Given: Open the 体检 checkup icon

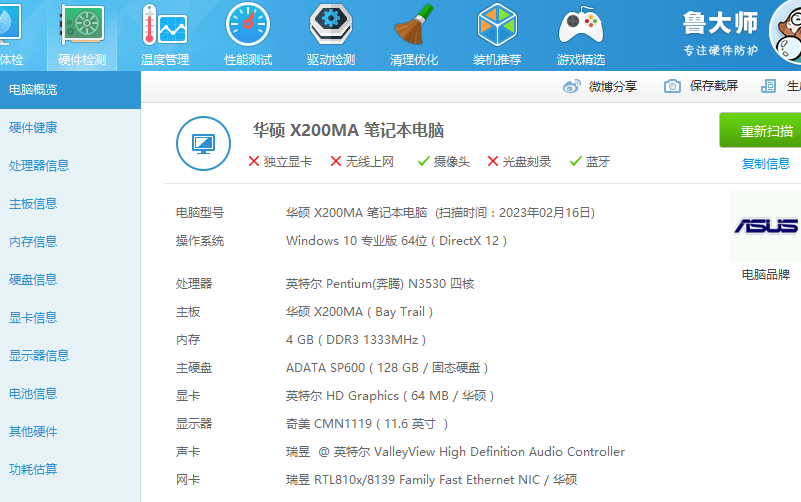Looking at the screenshot, I should coord(11,35).
